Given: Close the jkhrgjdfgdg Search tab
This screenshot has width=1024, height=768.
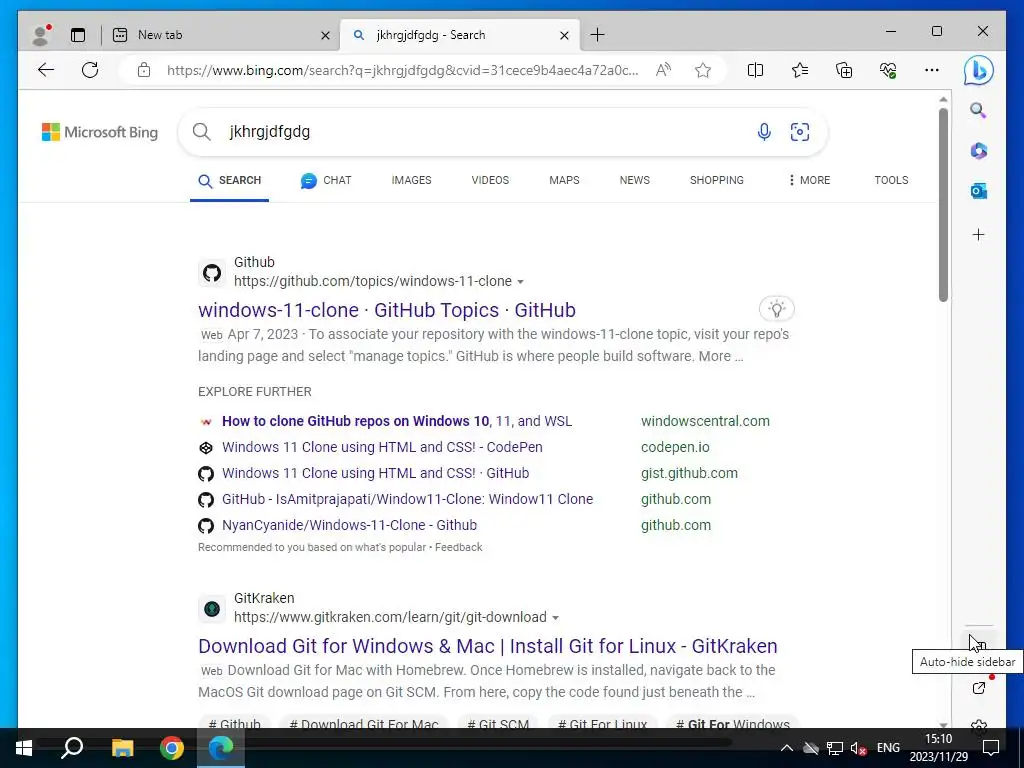Looking at the screenshot, I should (x=564, y=35).
